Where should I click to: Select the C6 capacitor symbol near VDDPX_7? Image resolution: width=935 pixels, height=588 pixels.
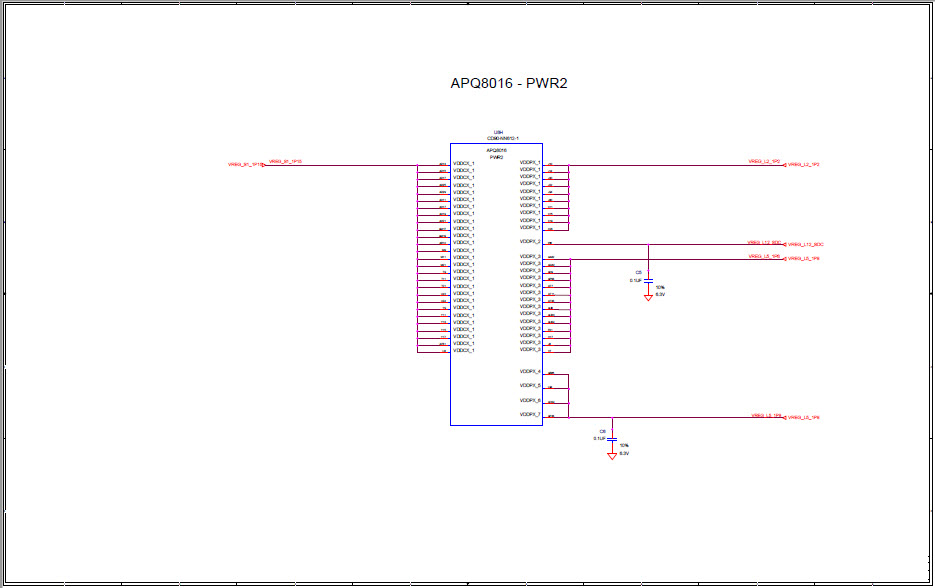pyautogui.click(x=611, y=438)
